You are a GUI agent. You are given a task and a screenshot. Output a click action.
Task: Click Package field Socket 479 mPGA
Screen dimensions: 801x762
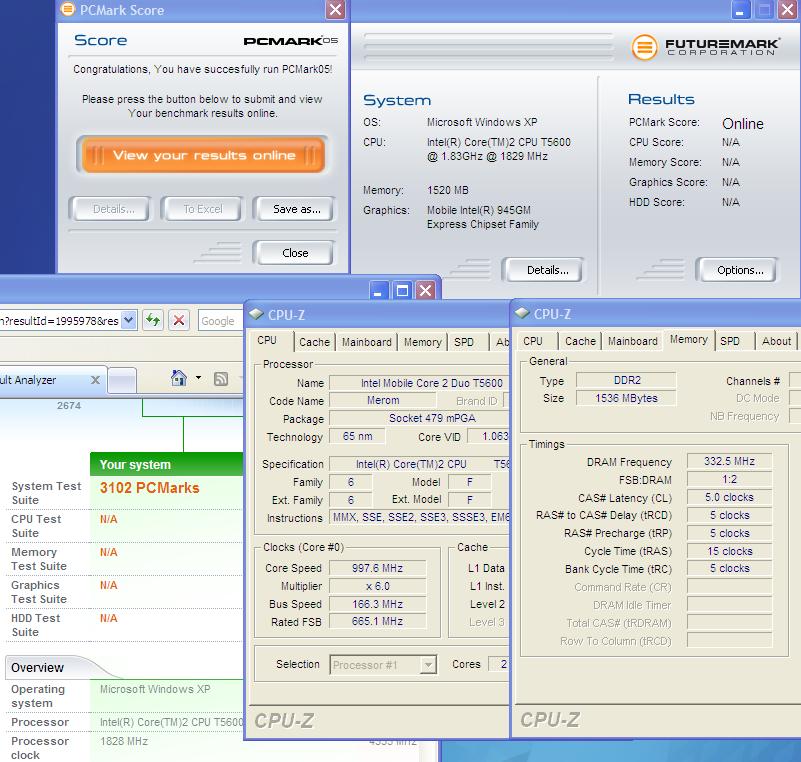click(x=419, y=418)
